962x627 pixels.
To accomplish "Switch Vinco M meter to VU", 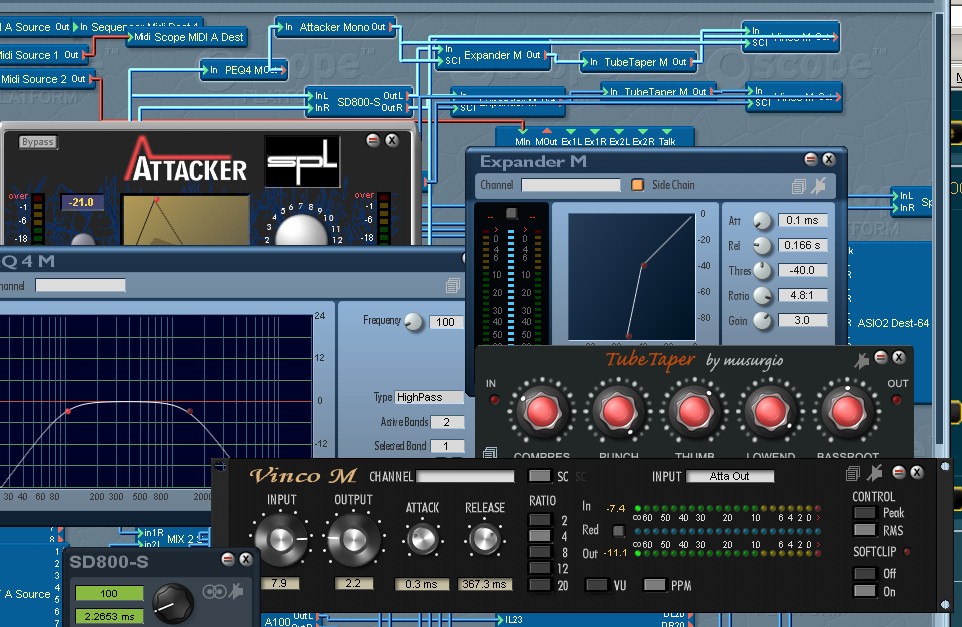I will click(x=596, y=585).
